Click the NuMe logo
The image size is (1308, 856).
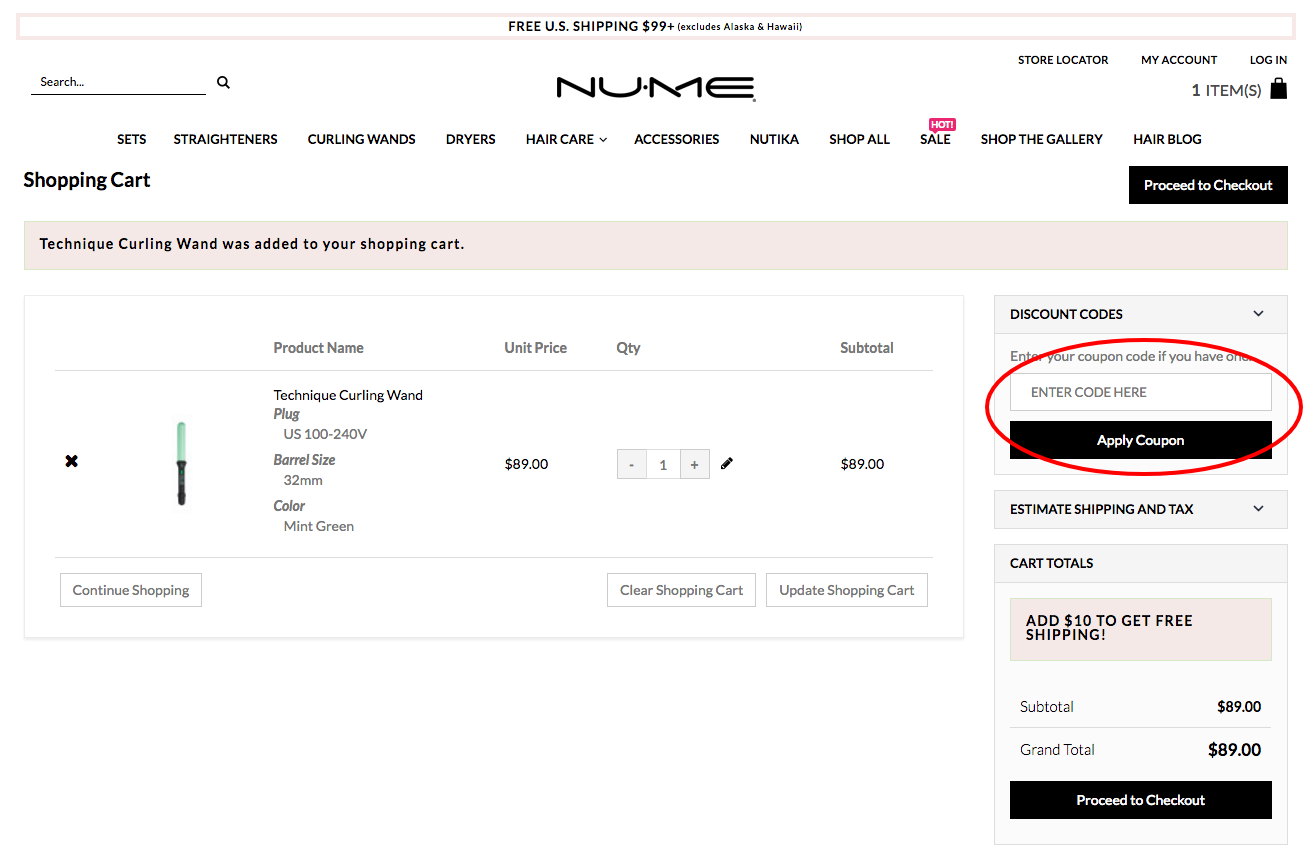[x=655, y=88]
